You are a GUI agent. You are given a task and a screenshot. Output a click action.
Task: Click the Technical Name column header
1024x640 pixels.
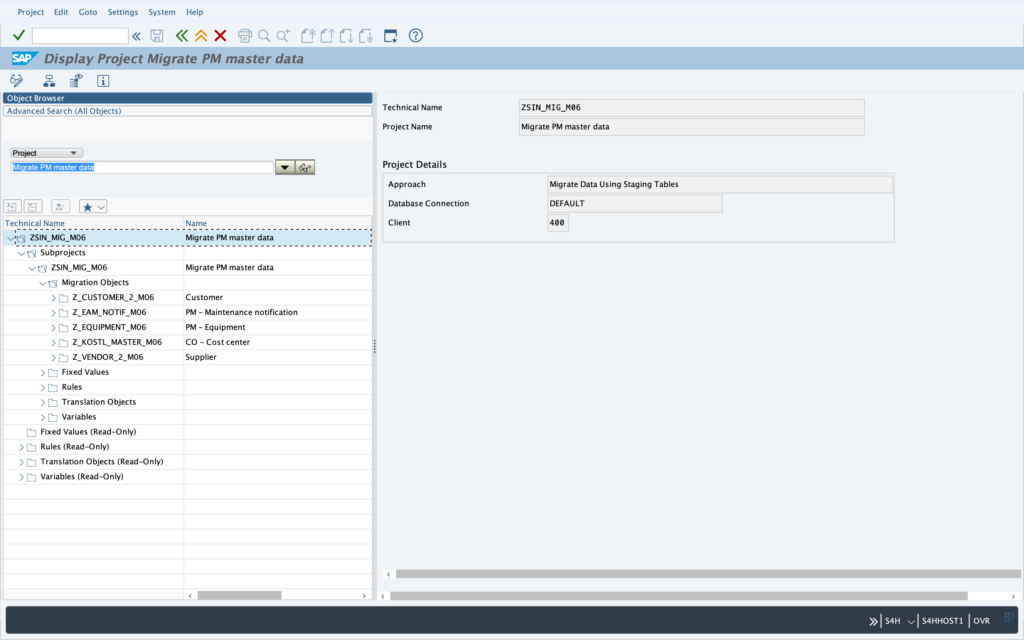click(x=93, y=223)
